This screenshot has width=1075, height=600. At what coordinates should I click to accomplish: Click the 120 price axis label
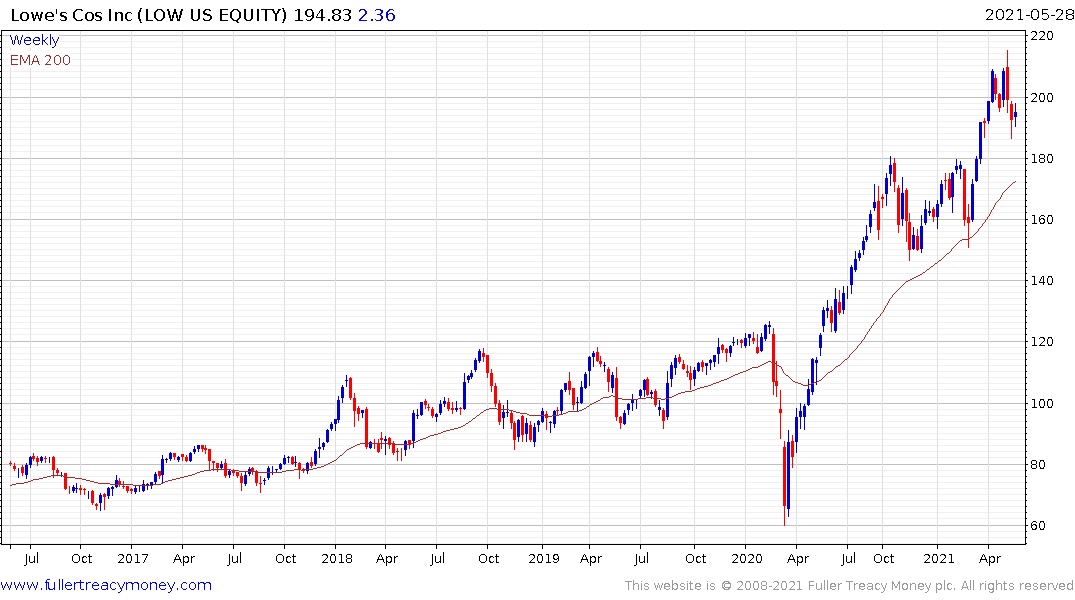1042,341
